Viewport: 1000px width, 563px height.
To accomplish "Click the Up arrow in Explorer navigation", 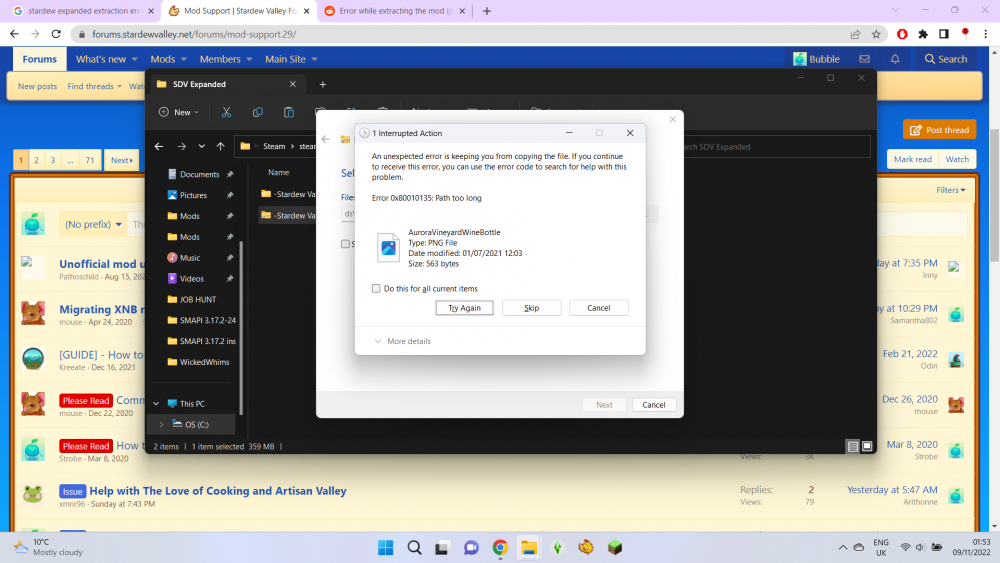I will 219,146.
